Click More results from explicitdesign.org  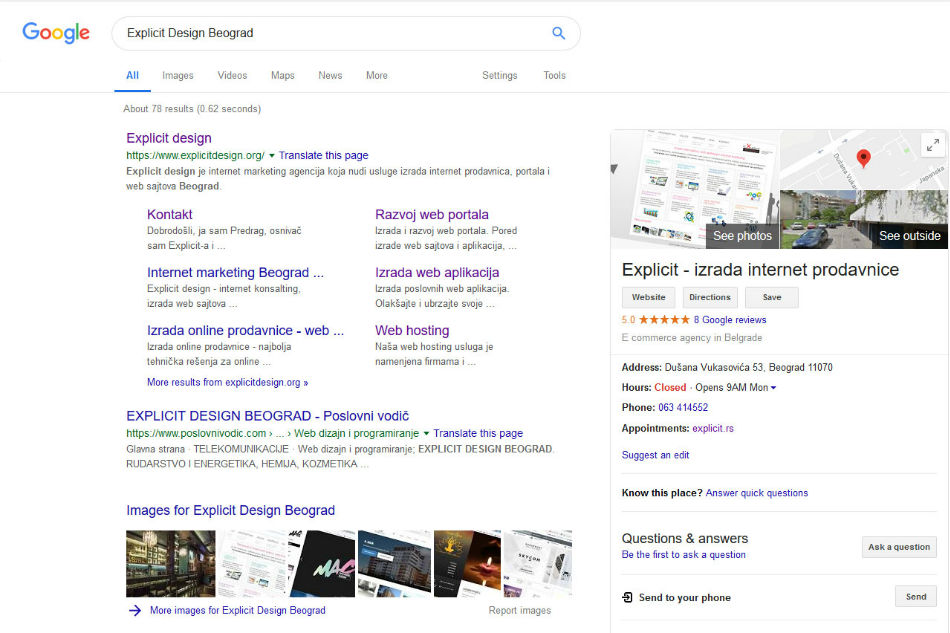227,382
